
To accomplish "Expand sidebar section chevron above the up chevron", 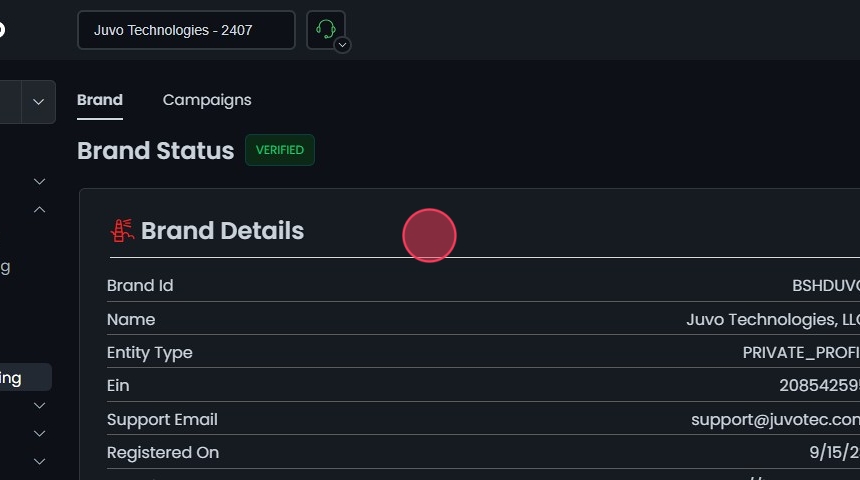I will coord(40,181).
